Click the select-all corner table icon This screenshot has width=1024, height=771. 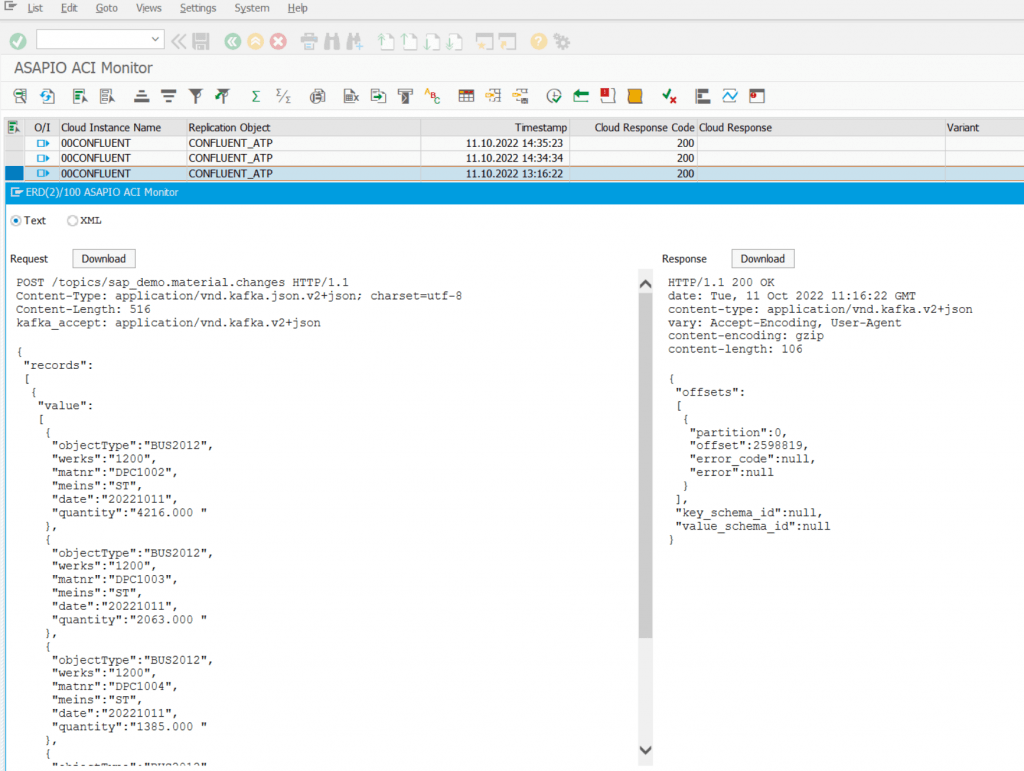13,127
